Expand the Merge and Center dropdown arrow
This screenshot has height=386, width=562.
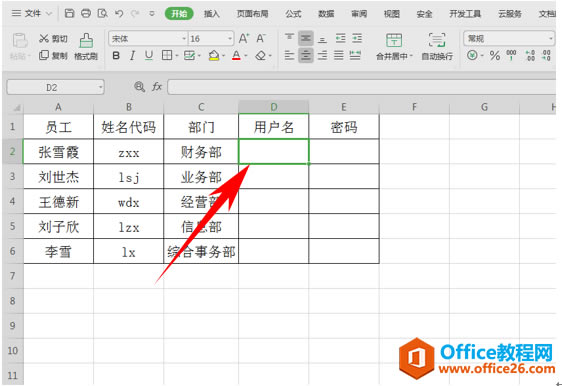[411, 56]
